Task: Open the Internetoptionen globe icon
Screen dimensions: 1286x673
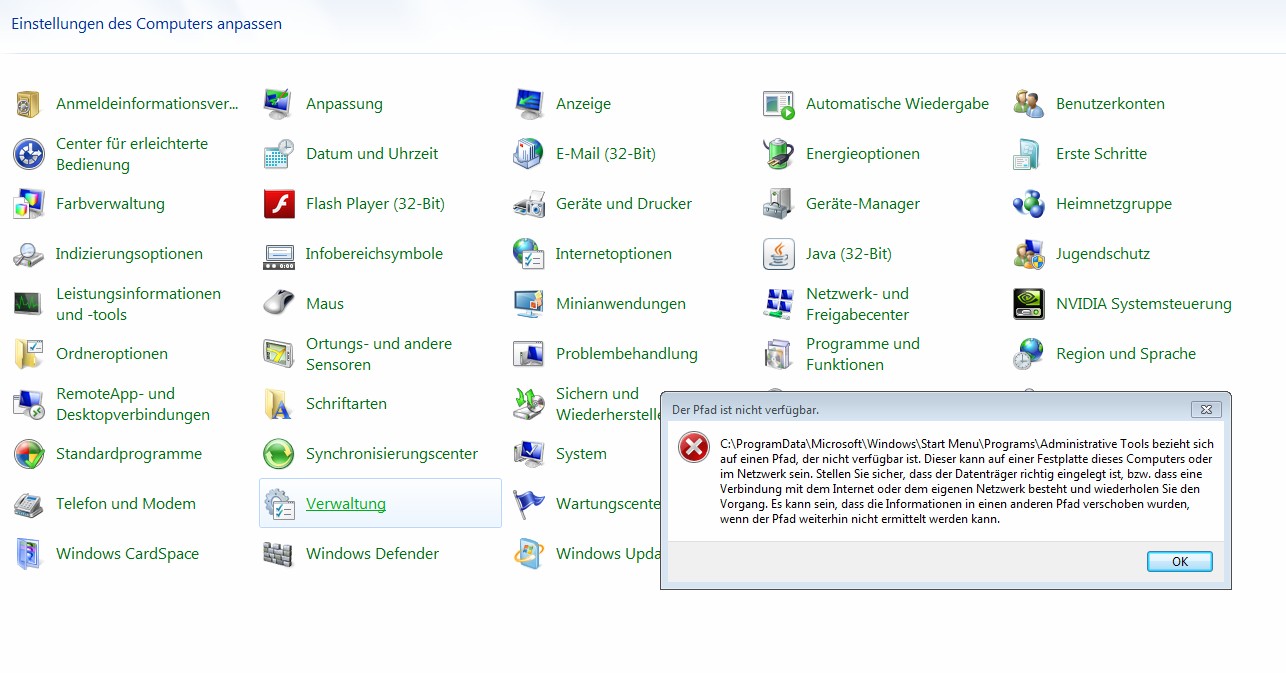Action: tap(528, 253)
